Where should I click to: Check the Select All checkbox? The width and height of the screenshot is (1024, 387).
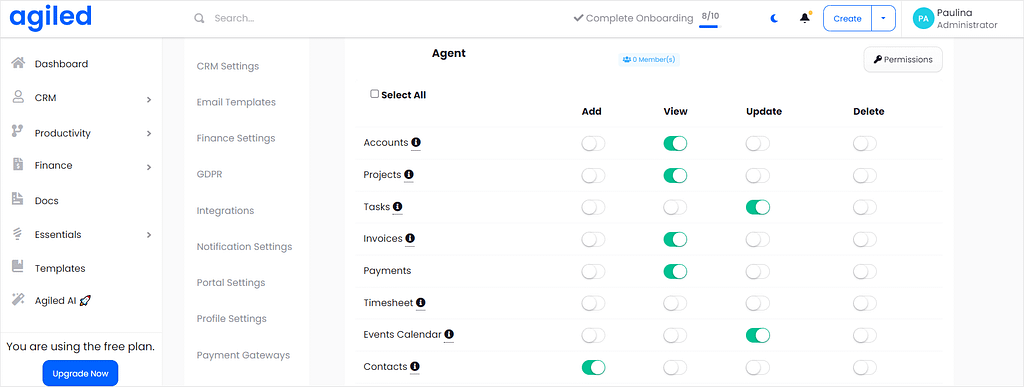[x=375, y=94]
